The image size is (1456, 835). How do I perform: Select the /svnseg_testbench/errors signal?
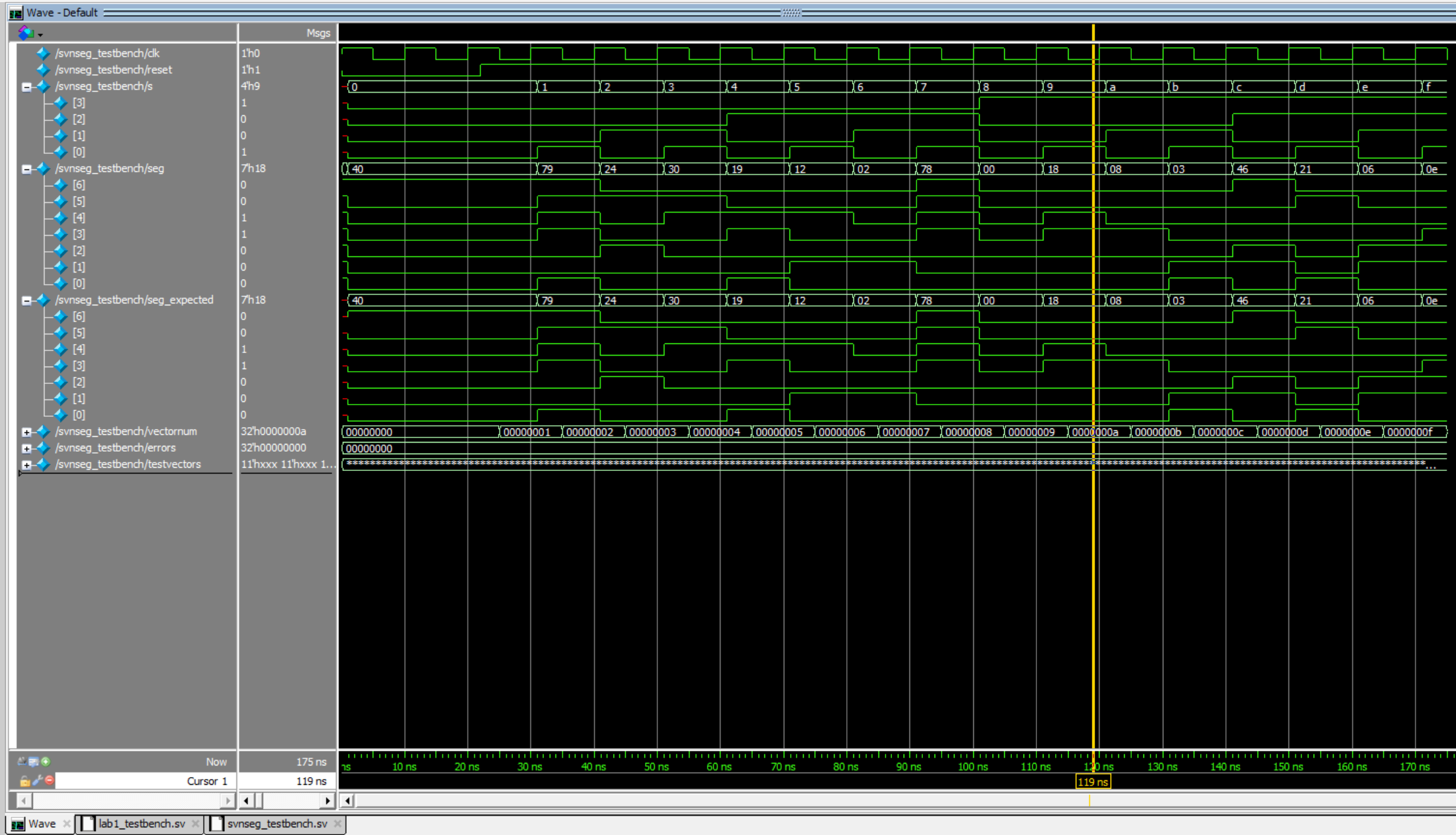115,448
